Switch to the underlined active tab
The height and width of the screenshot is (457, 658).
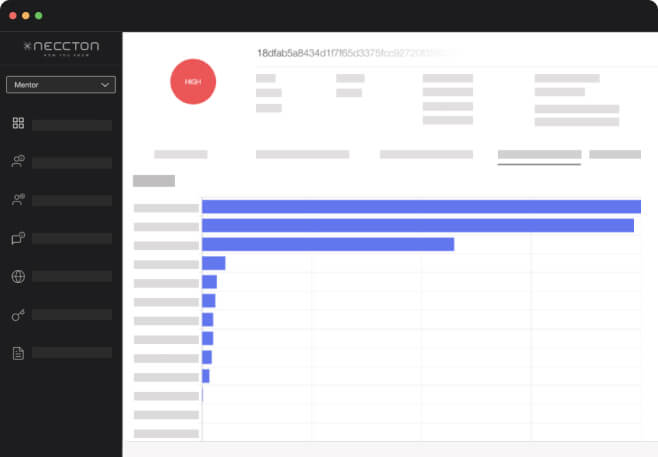[539, 155]
